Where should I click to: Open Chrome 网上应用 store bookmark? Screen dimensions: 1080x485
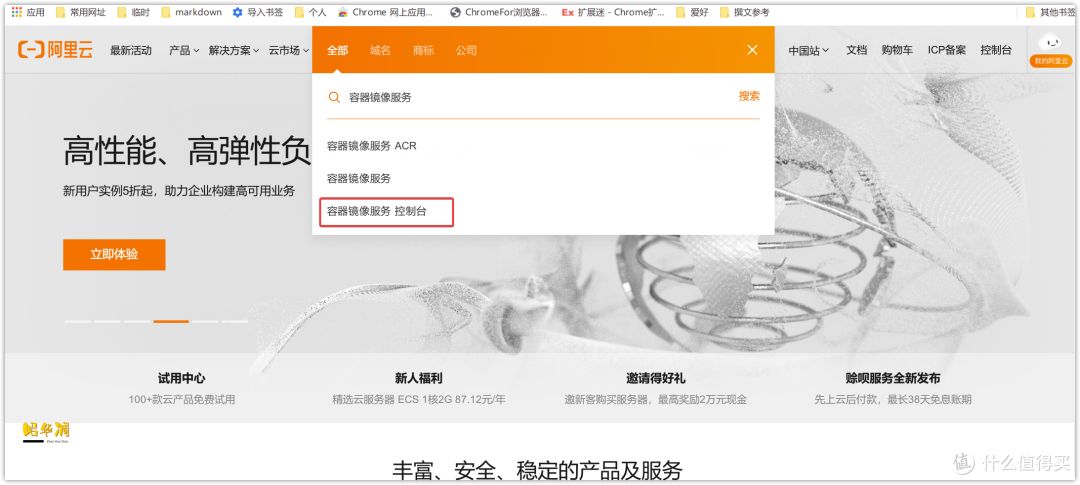[x=386, y=12]
